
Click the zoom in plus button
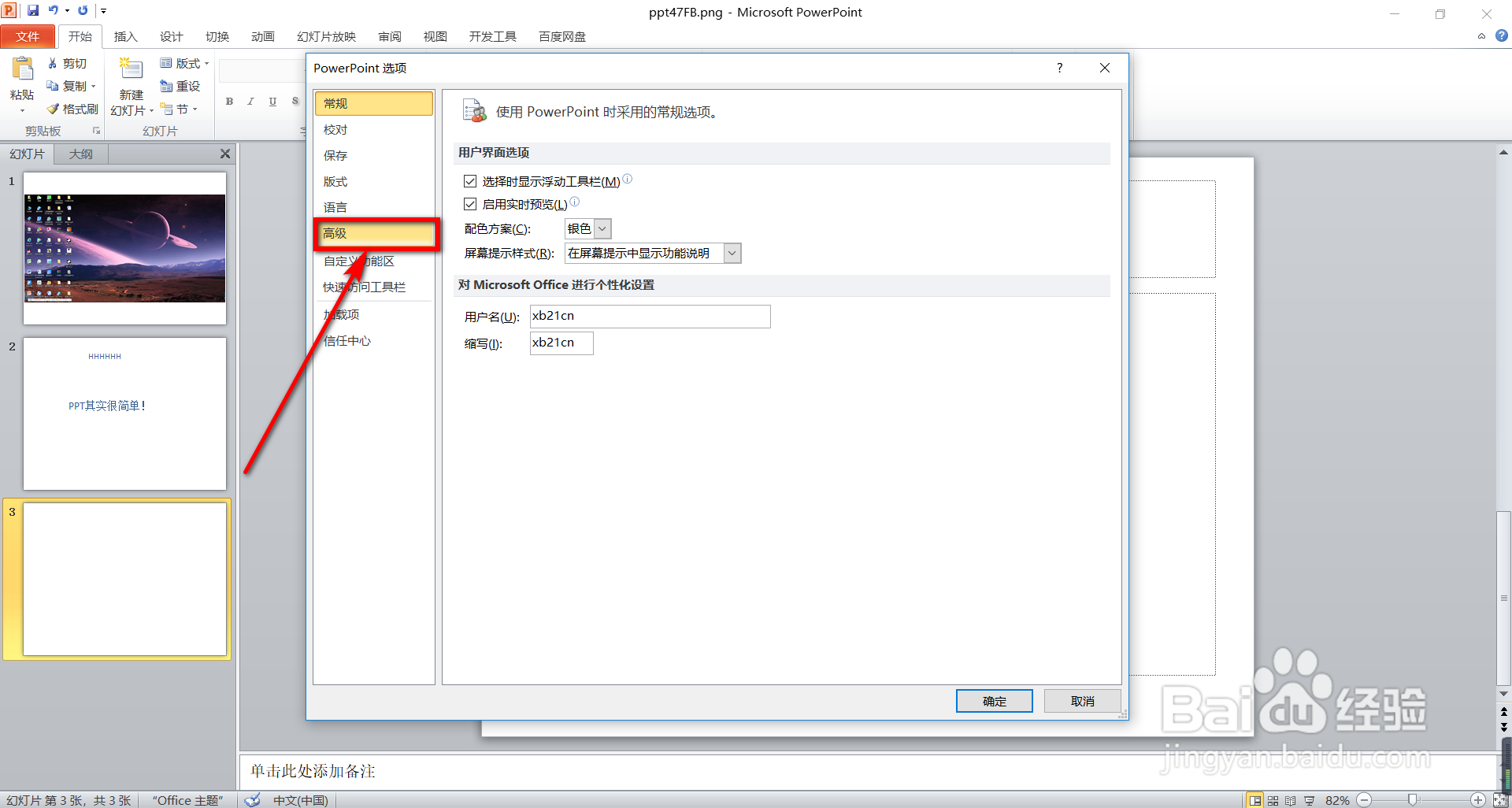point(1479,800)
